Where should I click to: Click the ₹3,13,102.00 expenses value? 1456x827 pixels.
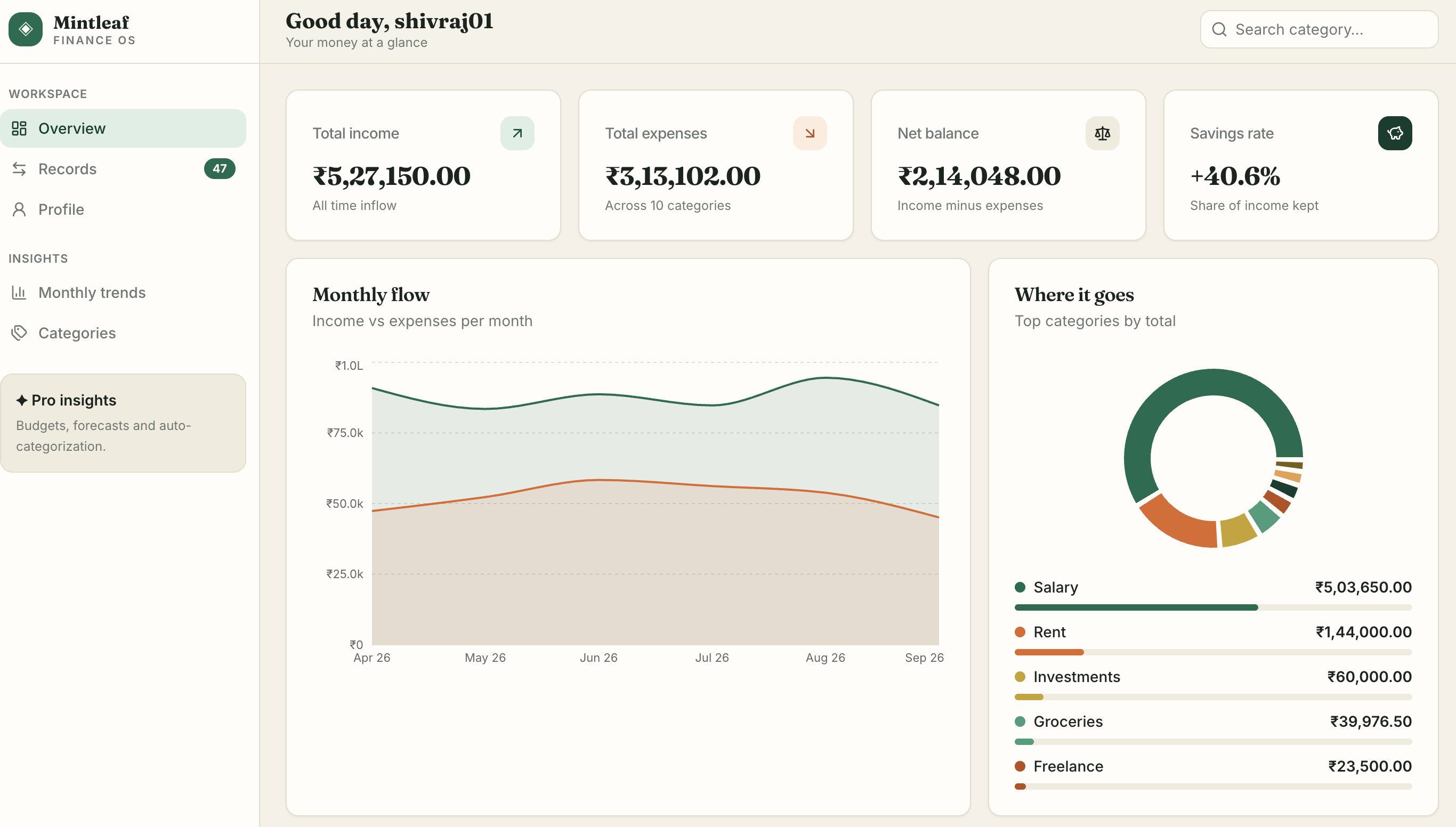click(x=682, y=176)
